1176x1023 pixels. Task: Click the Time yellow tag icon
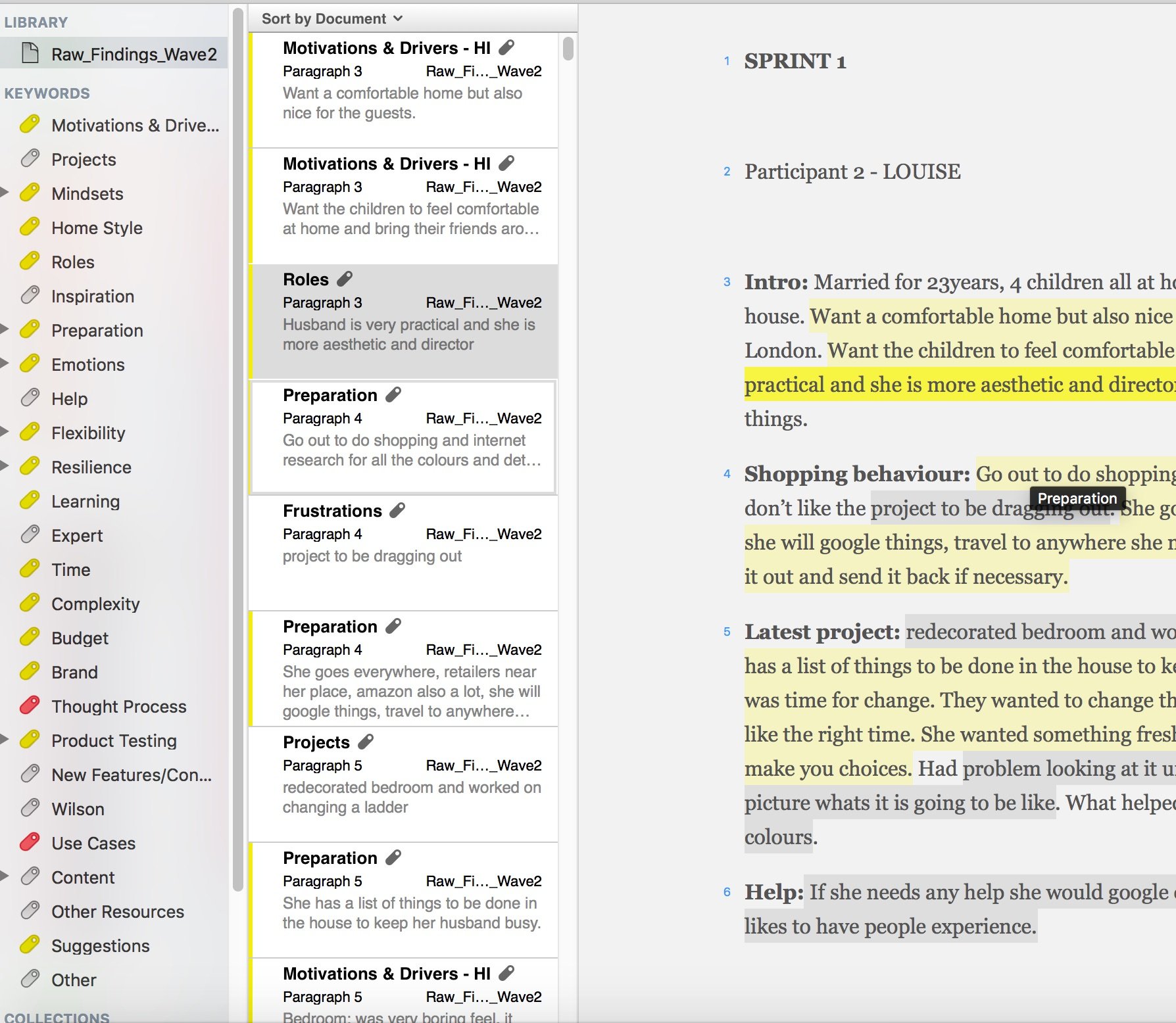pyautogui.click(x=30, y=569)
